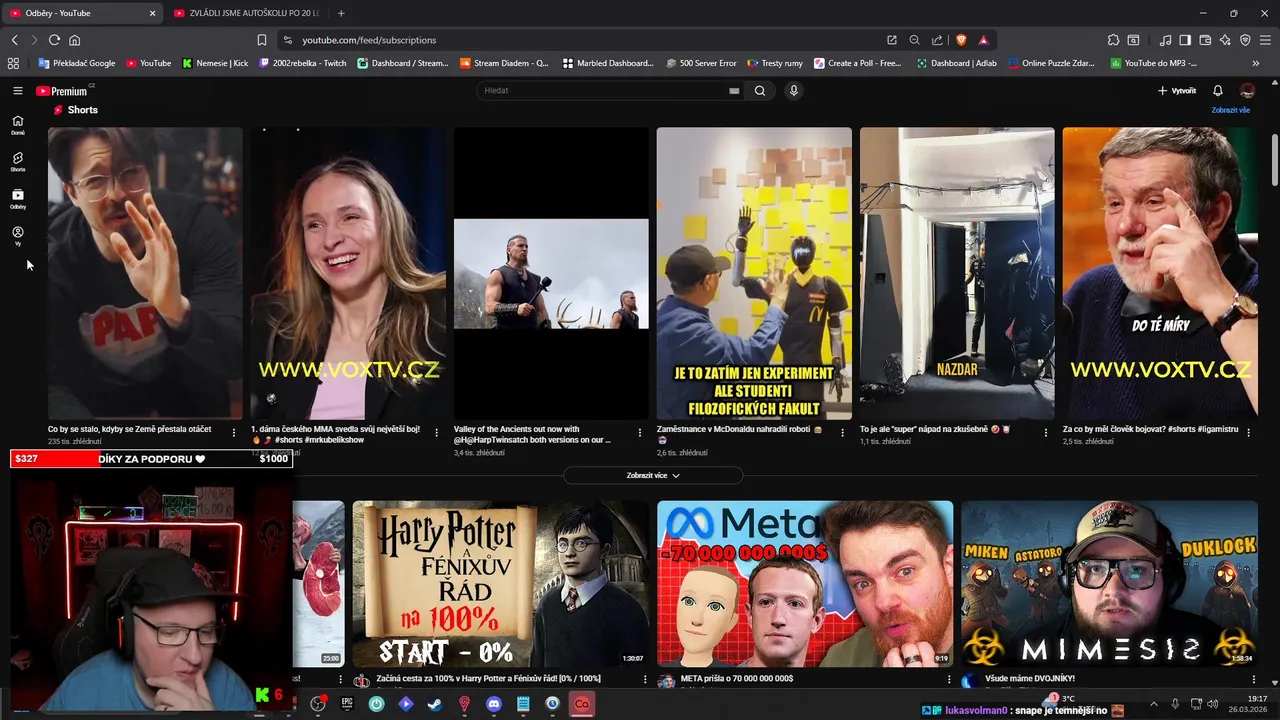The image size is (1280, 720).
Task: Open the Meta 70 000 000 000$ video thumbnail
Action: [805, 584]
